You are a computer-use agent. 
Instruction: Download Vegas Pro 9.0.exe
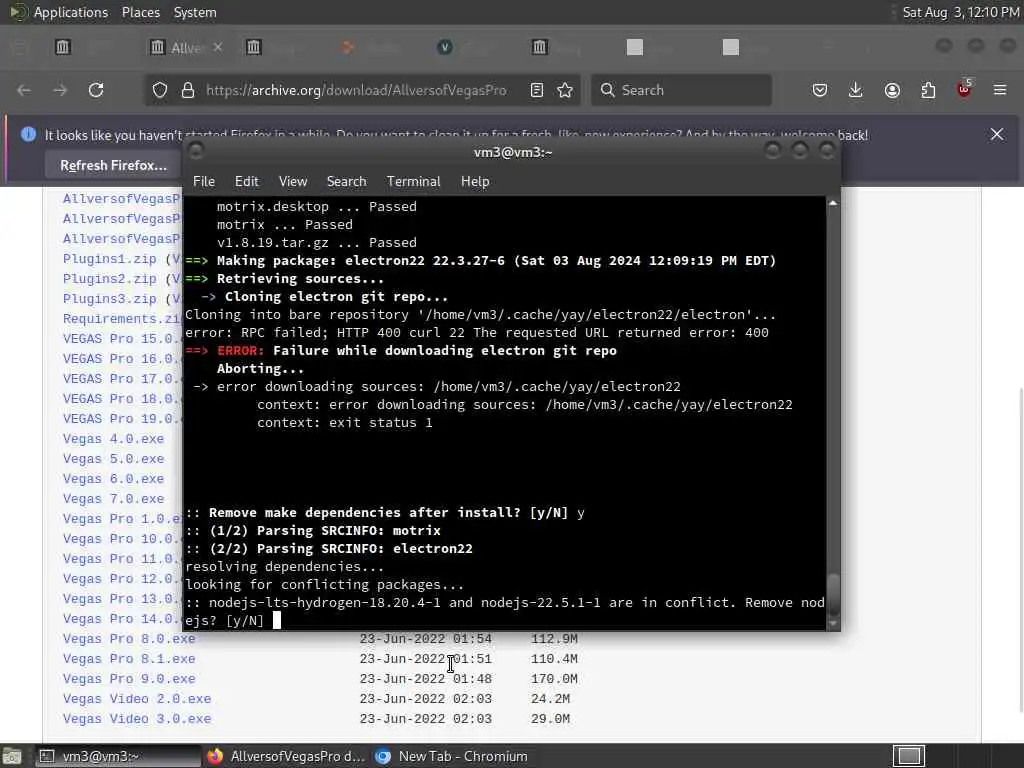pos(129,679)
